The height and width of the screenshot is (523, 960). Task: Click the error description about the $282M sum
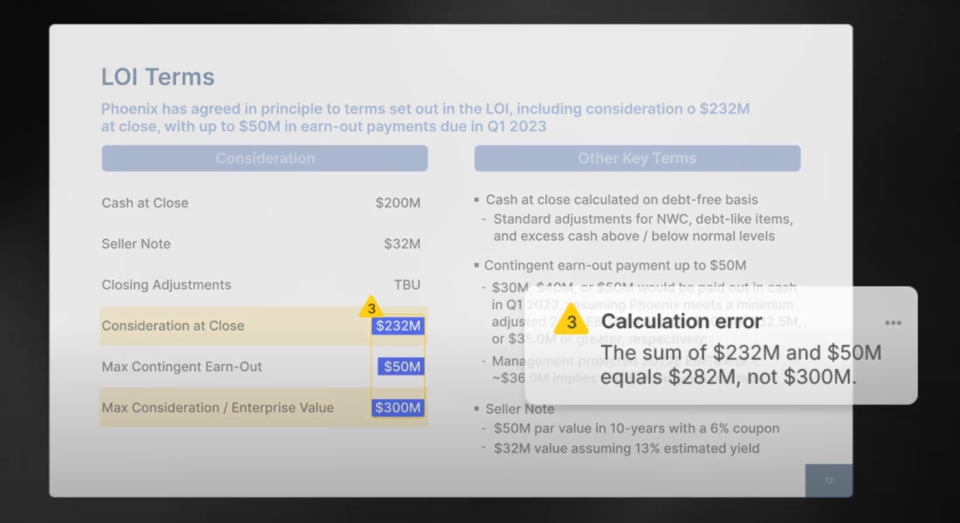coord(740,364)
